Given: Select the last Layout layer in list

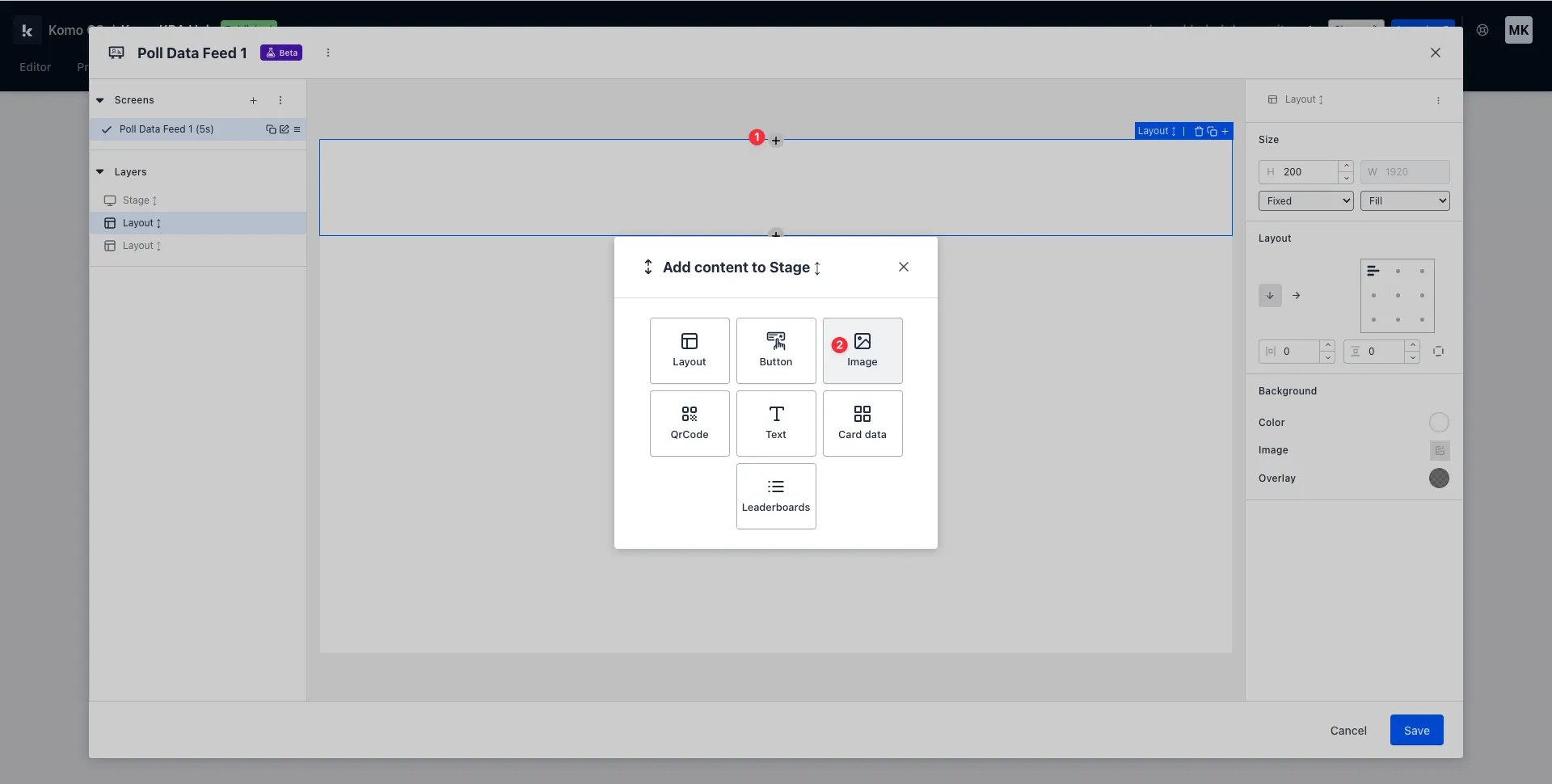Looking at the screenshot, I should pyautogui.click(x=198, y=246).
